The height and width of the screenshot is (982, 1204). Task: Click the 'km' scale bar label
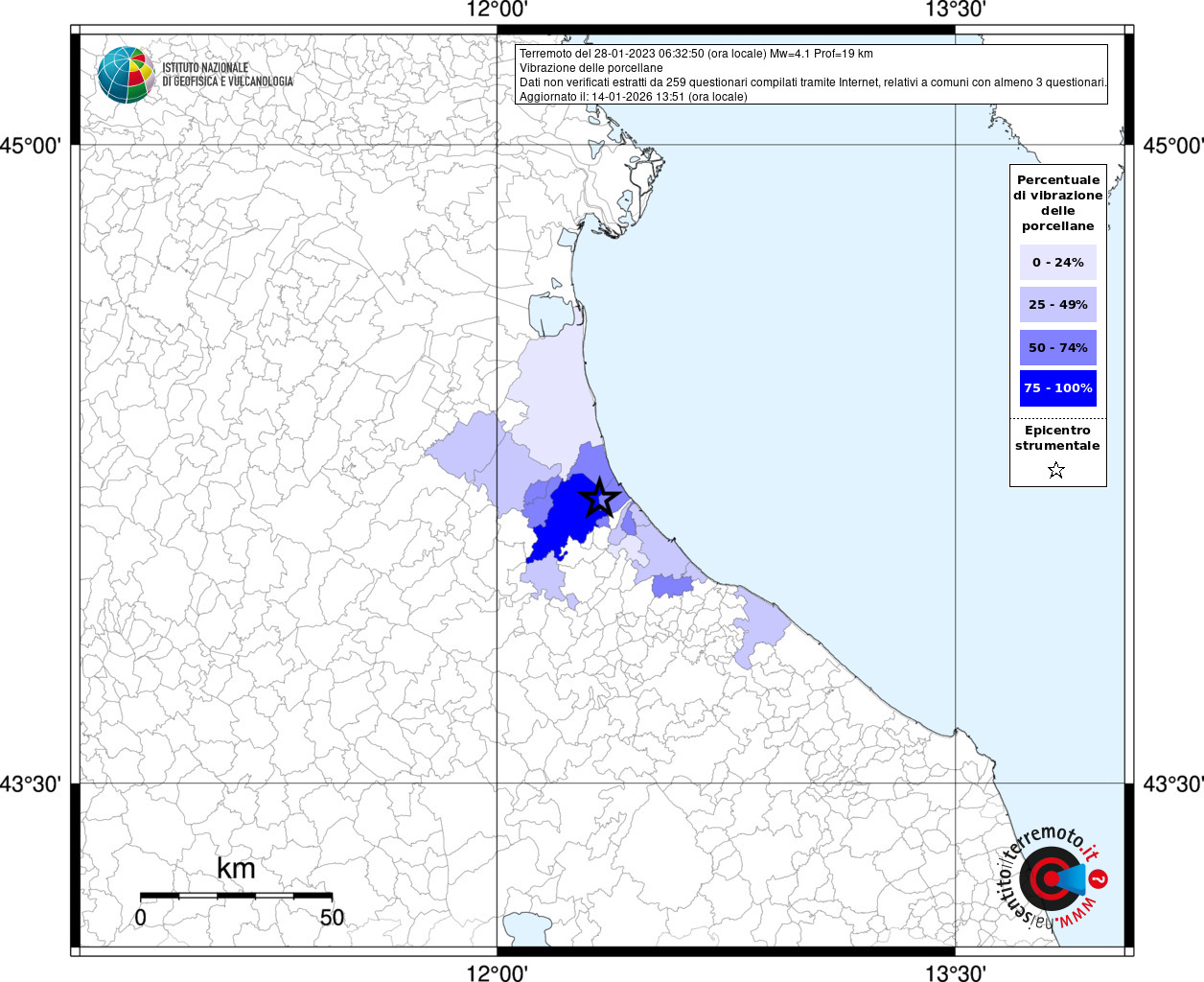click(236, 868)
